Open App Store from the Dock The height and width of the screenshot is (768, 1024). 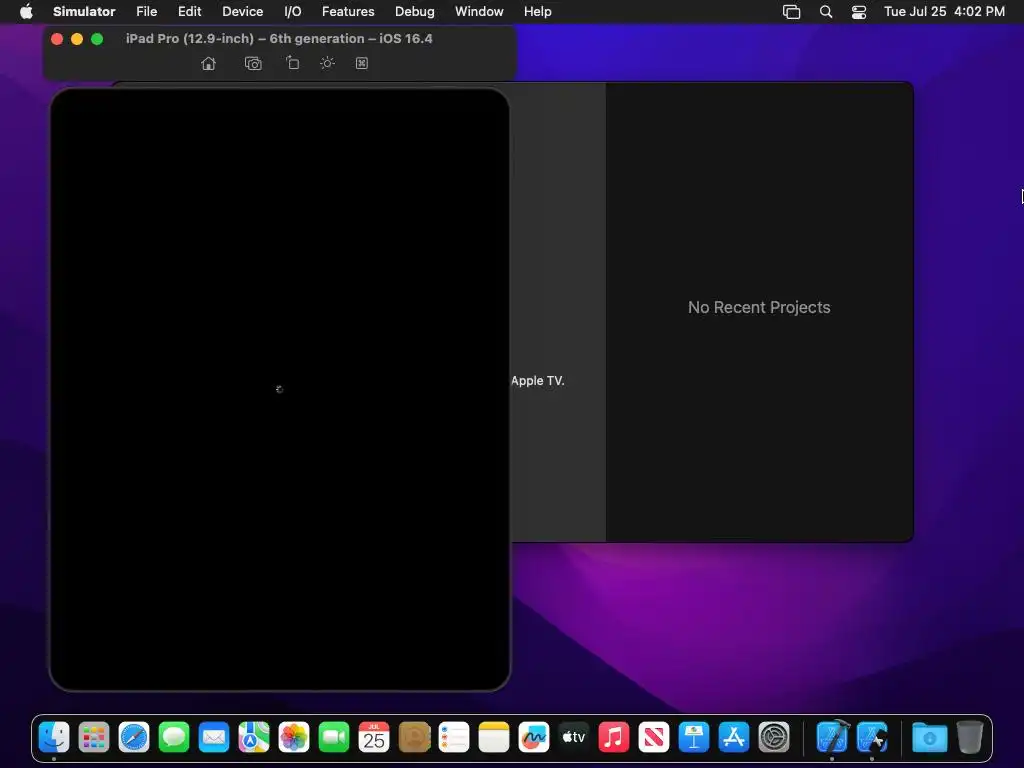click(x=733, y=737)
